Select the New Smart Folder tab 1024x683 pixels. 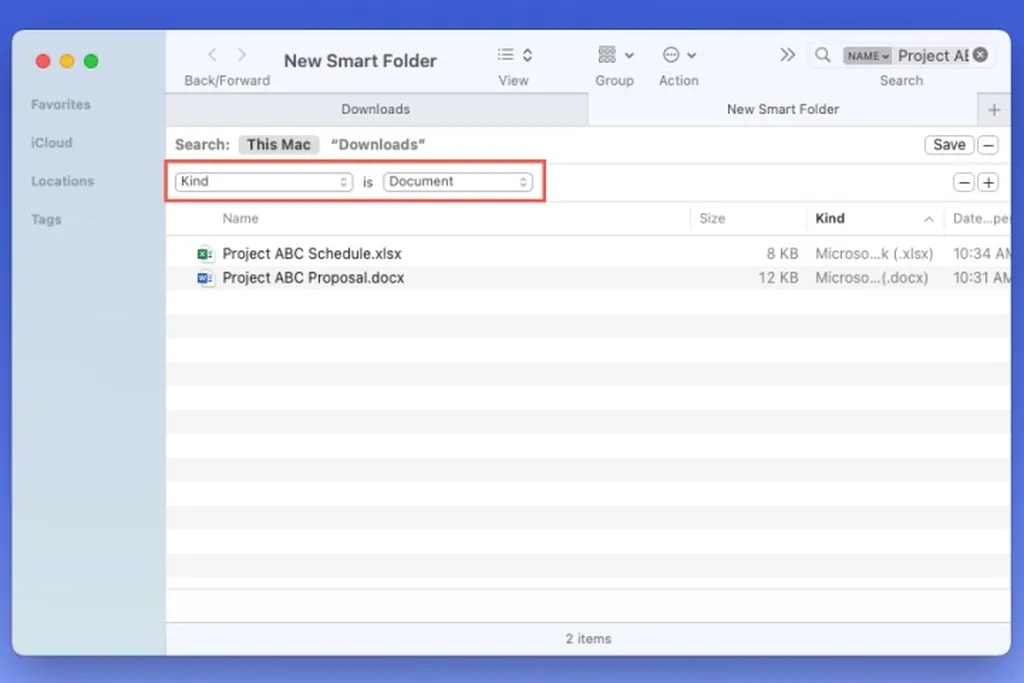coord(783,109)
